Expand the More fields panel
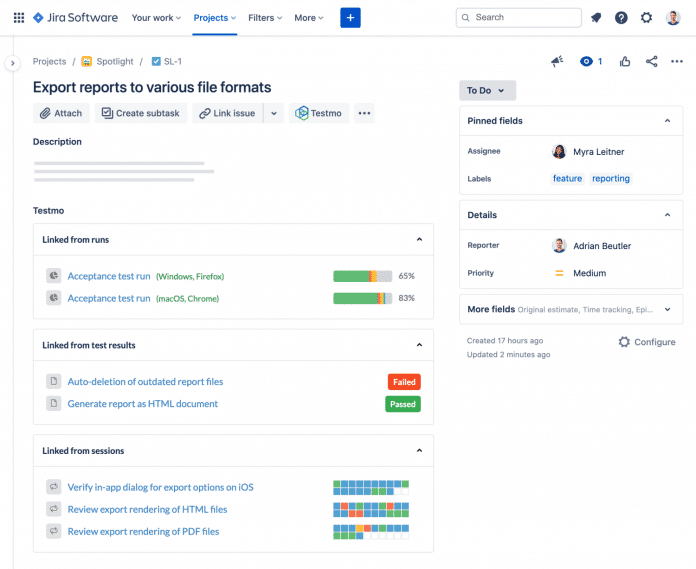This screenshot has height=569, width=696. pos(667,309)
